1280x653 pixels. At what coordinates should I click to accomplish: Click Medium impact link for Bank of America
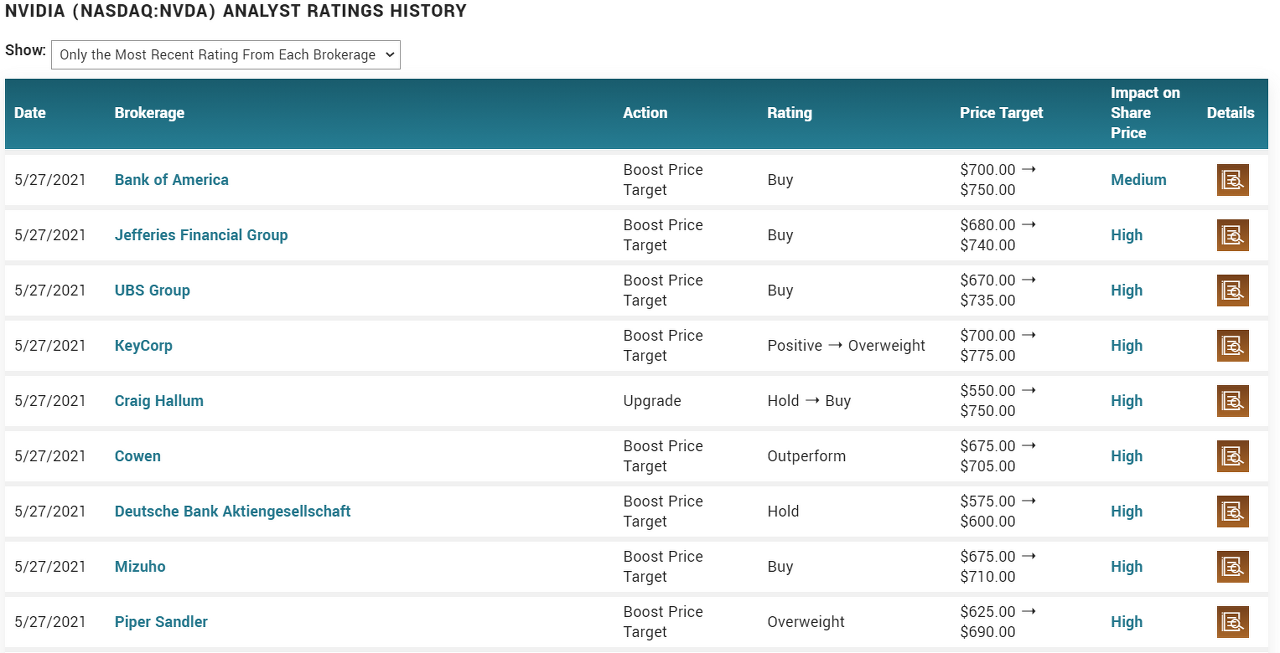tap(1139, 180)
